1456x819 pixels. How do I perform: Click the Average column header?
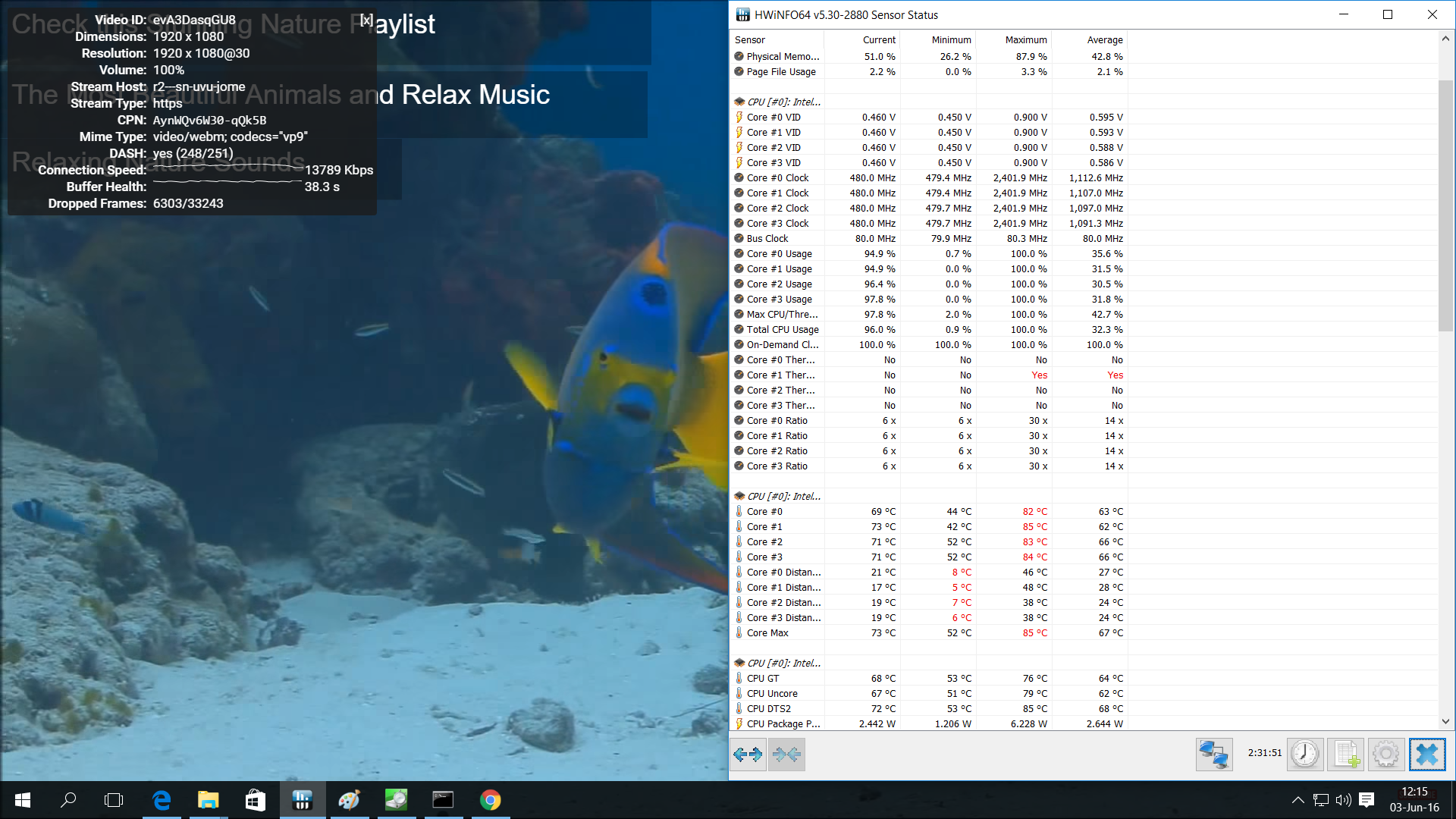[x=1090, y=39]
